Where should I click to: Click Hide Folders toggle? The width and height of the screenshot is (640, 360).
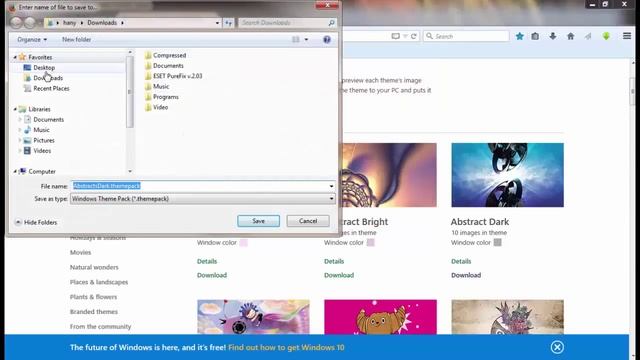36,222
